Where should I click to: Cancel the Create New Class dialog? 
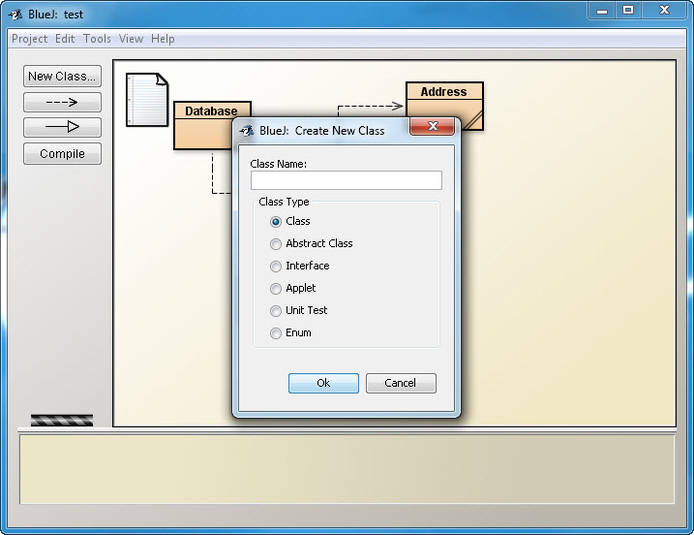400,383
